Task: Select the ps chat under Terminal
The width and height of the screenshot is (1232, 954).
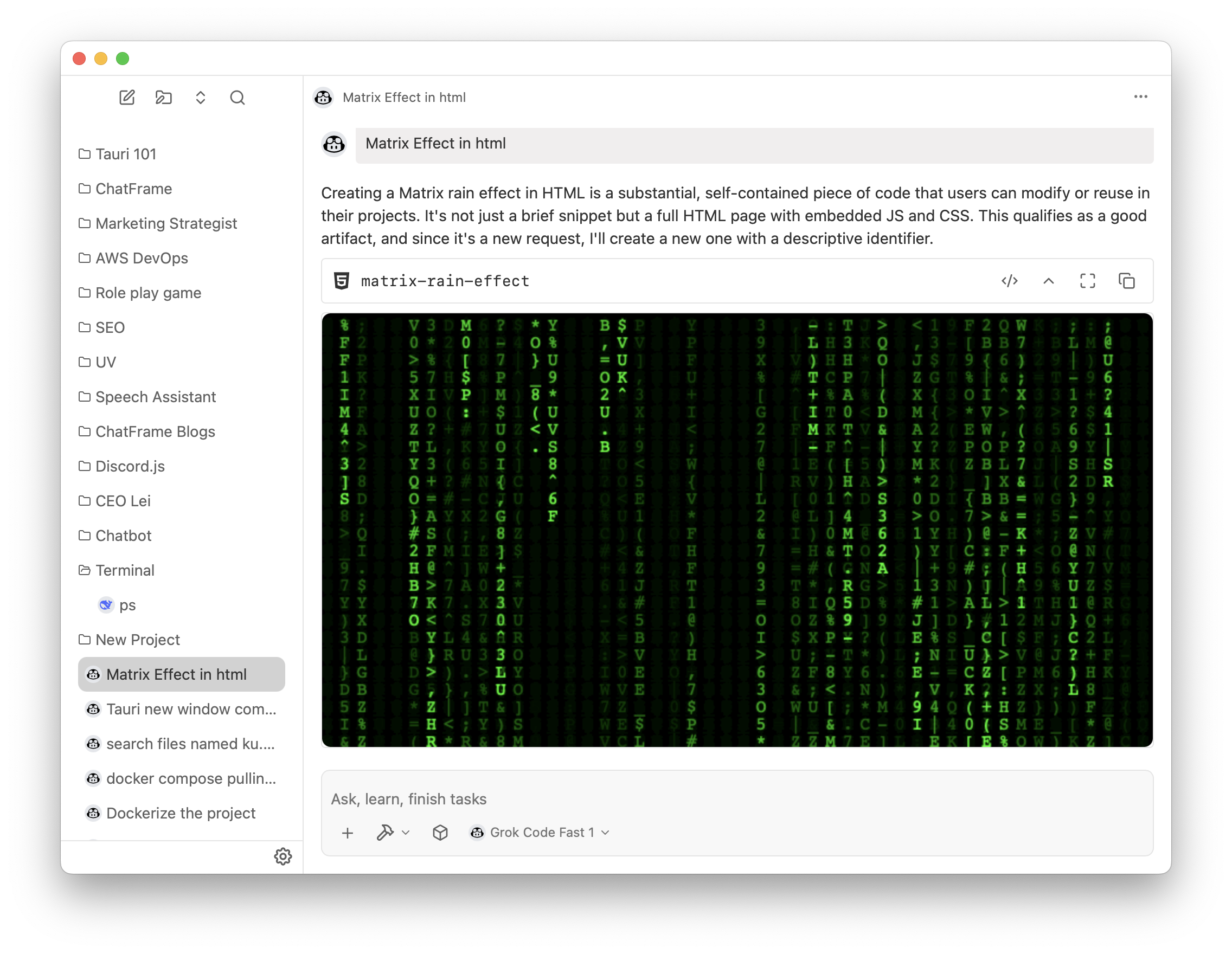Action: 127,605
